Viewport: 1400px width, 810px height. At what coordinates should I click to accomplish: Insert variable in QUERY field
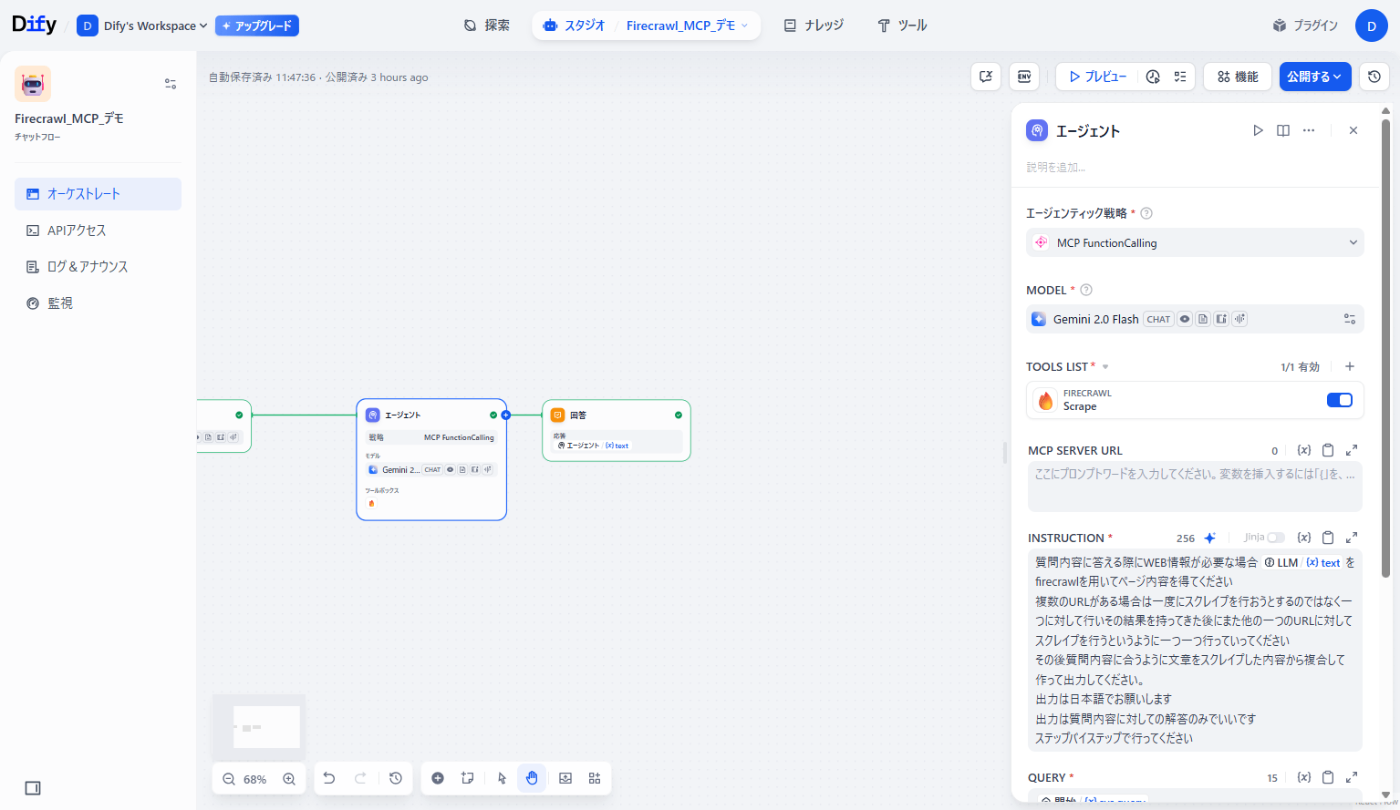coord(1304,777)
